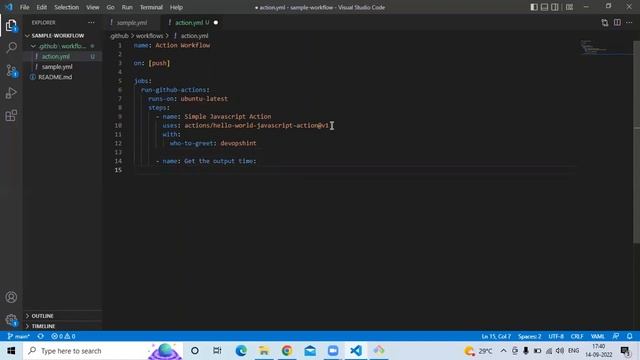The height and width of the screenshot is (360, 640).
Task: Open the Mail app from the taskbar
Action: tap(310, 351)
